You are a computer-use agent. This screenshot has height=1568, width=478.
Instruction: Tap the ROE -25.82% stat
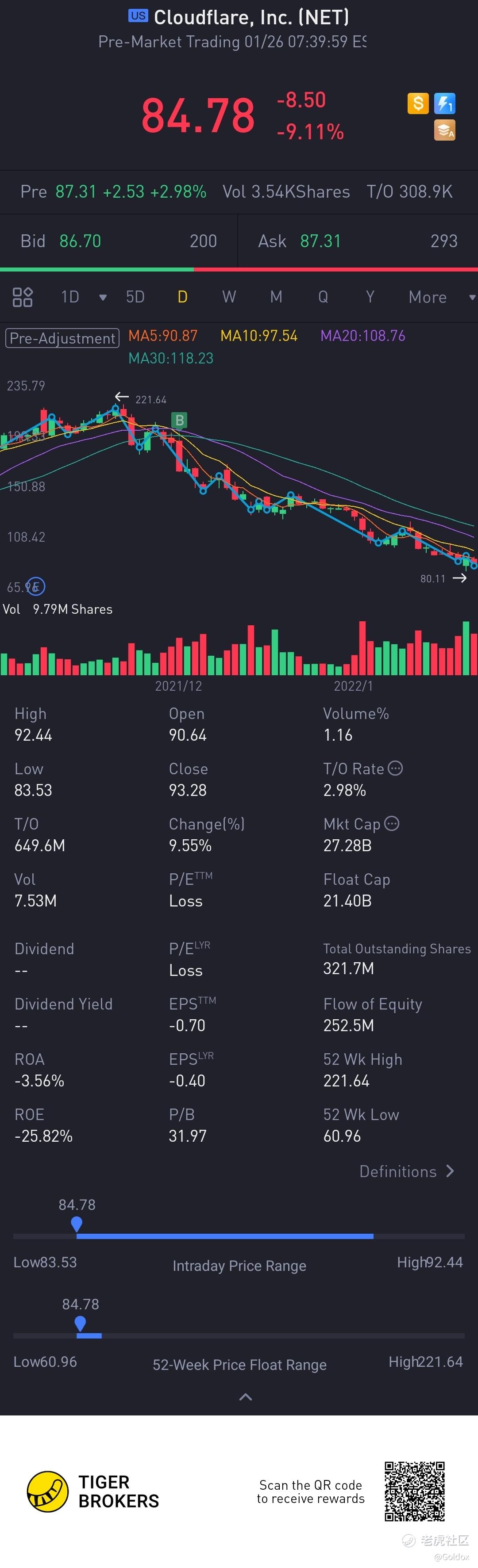tap(43, 1125)
